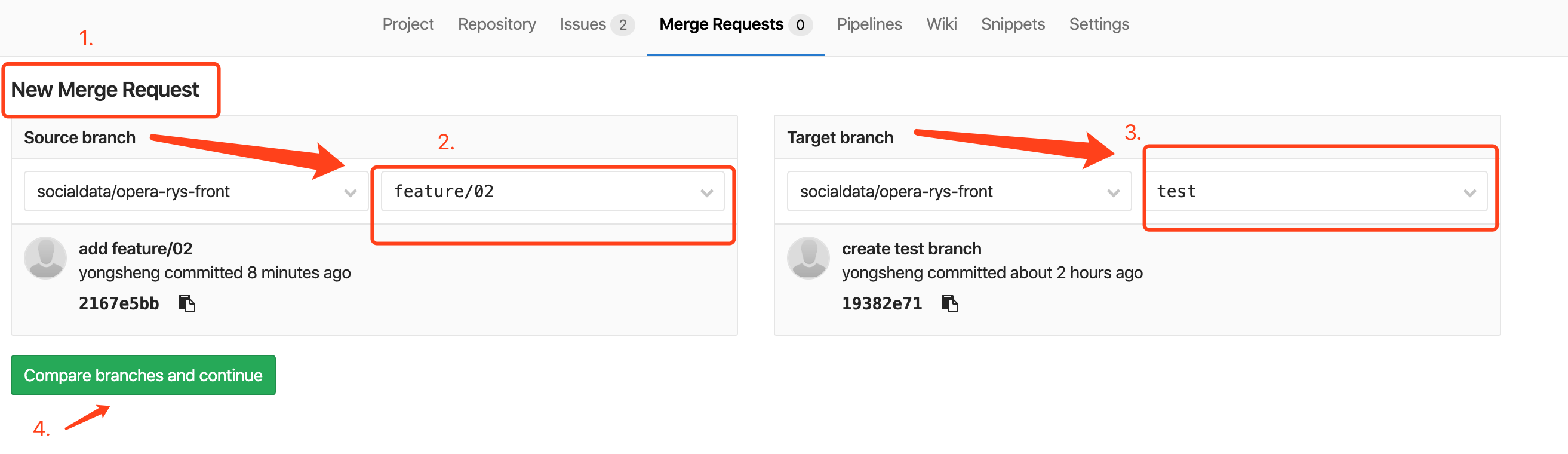The image size is (1568, 454).
Task: Open the Wiki tab
Action: coord(941,24)
